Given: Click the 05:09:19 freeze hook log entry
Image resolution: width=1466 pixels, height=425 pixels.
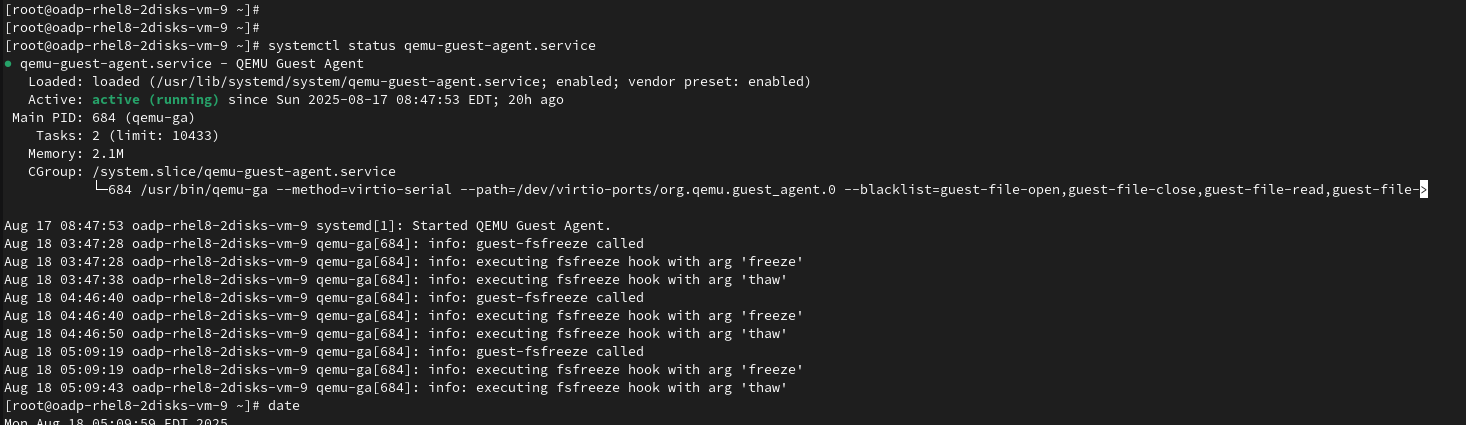Looking at the screenshot, I should (403, 370).
